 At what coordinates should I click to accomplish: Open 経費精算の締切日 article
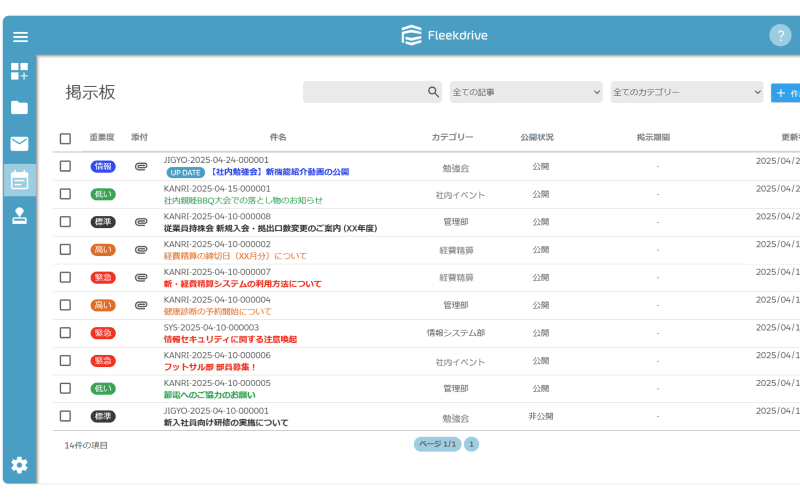[x=235, y=256]
